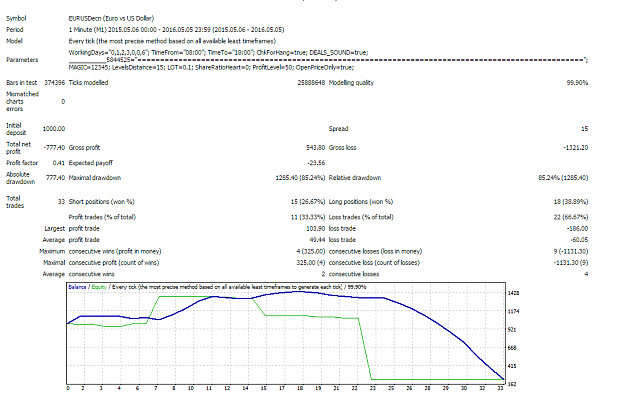Select the maximal drawdown value '1285.40 (85.24%)'
The width and height of the screenshot is (625, 393).
tap(300, 178)
